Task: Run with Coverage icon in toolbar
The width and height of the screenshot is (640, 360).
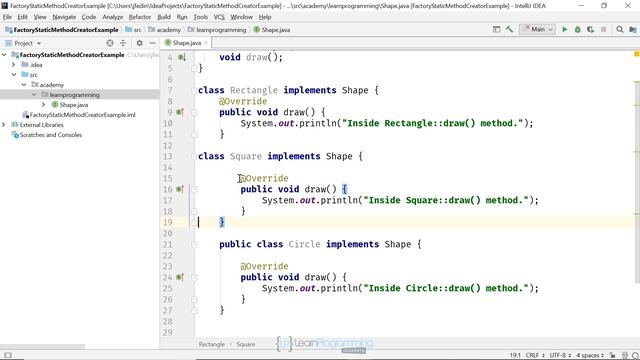Action: (590, 29)
